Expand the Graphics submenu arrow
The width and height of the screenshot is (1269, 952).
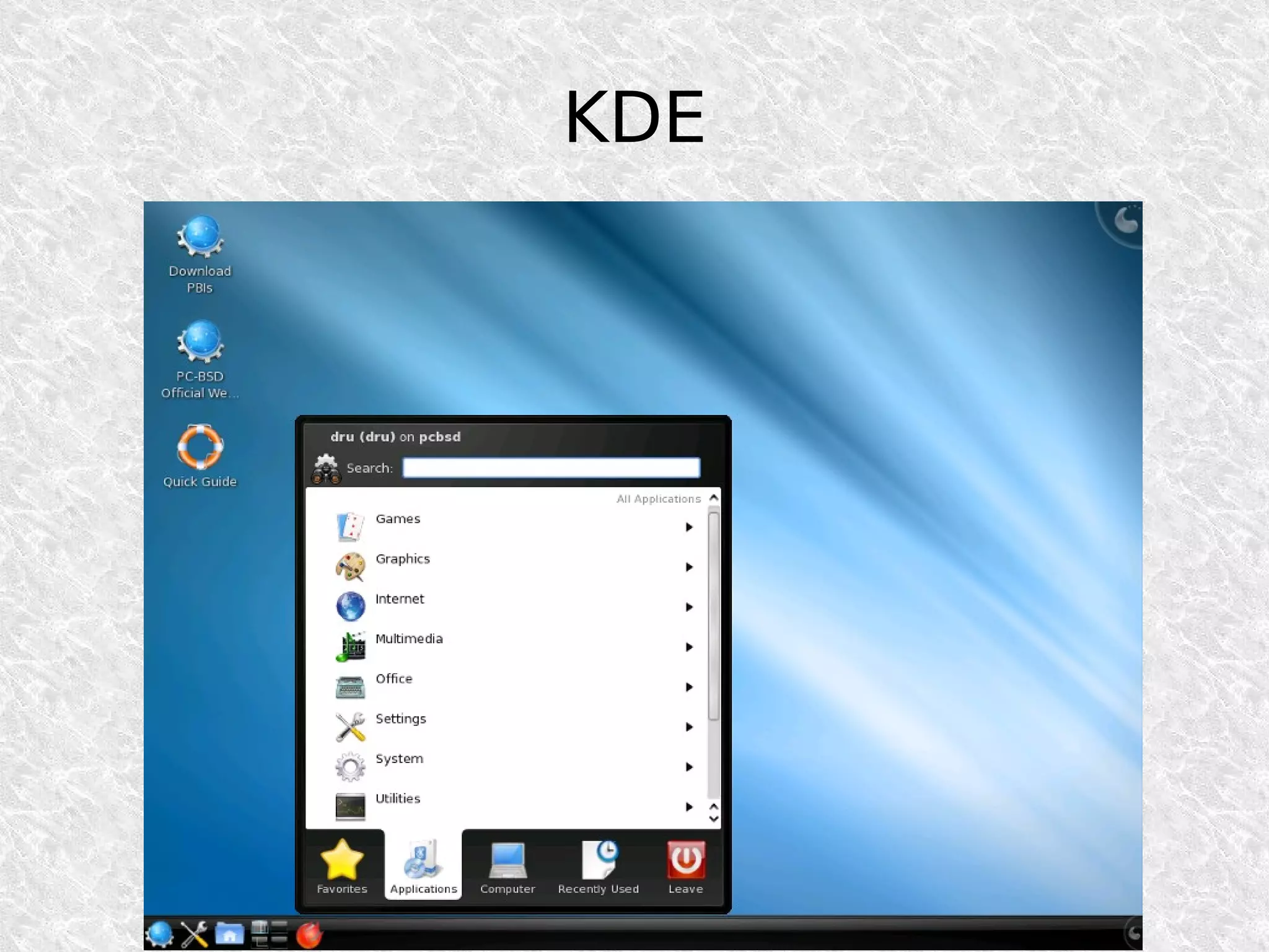[x=689, y=567]
